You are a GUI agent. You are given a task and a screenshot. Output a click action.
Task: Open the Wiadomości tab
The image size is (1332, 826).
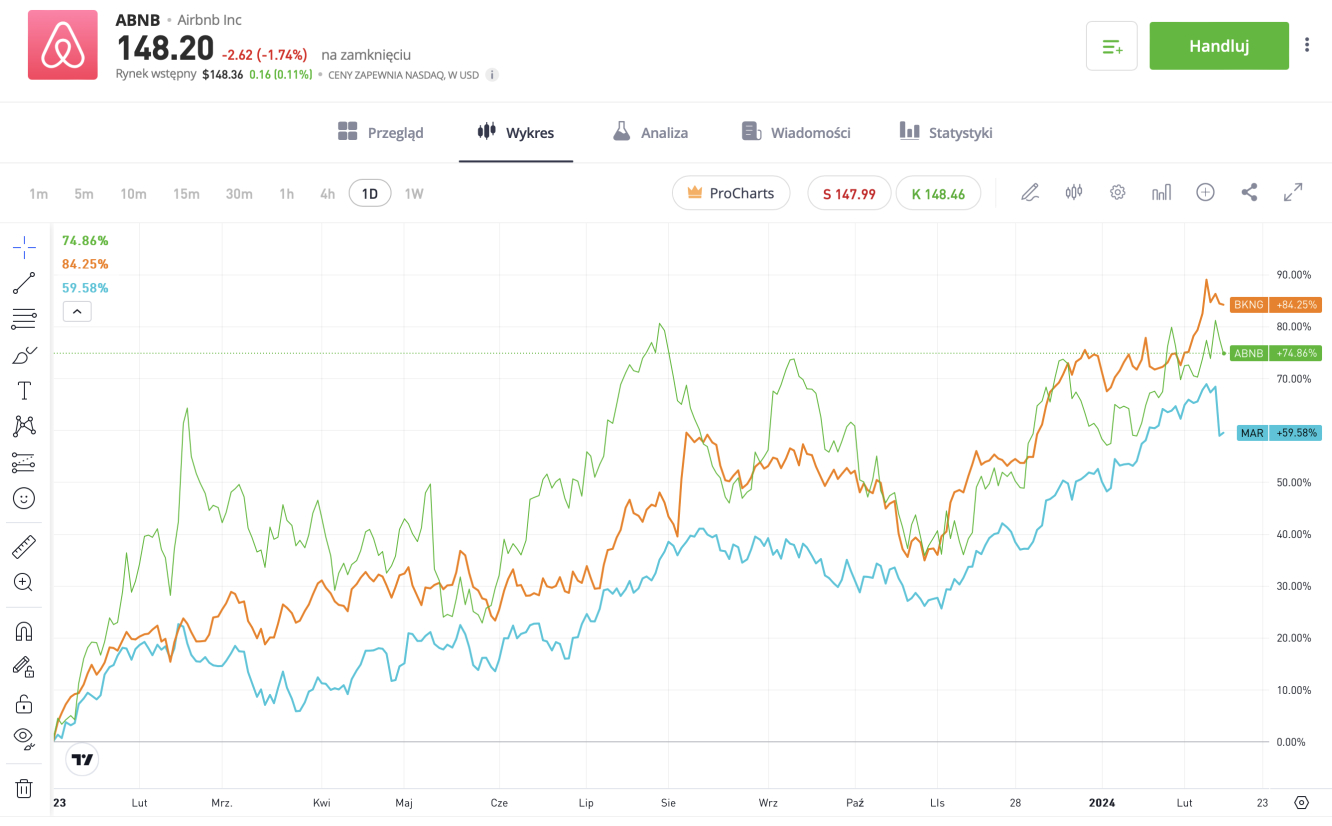pyautogui.click(x=796, y=132)
